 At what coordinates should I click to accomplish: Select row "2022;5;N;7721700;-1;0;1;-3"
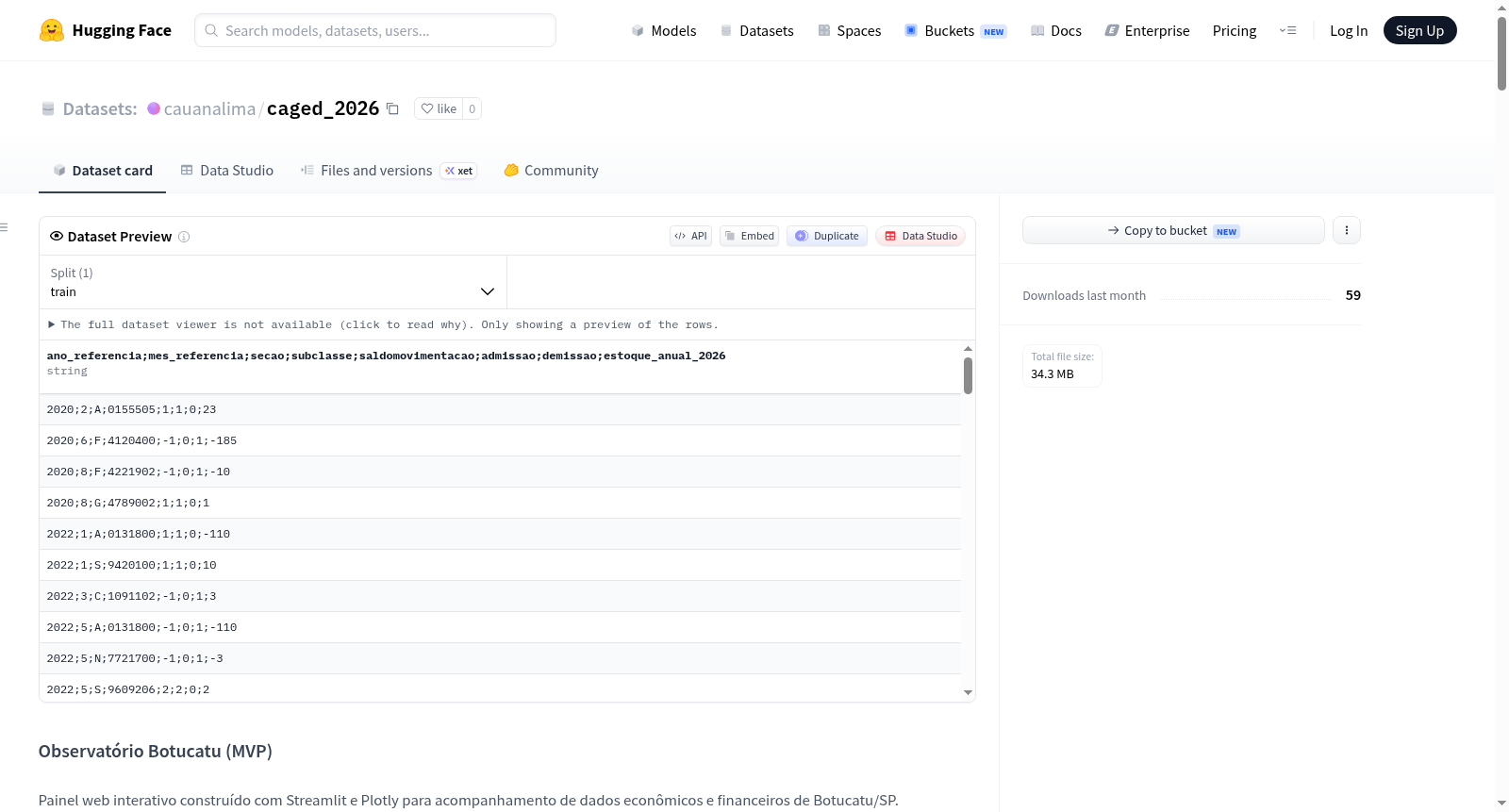(x=500, y=658)
